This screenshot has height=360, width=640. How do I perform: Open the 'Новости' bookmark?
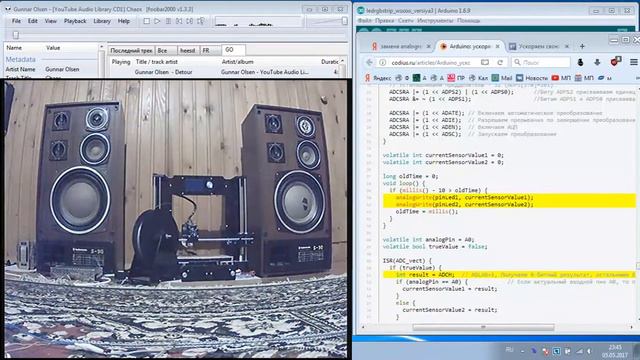pos(532,78)
